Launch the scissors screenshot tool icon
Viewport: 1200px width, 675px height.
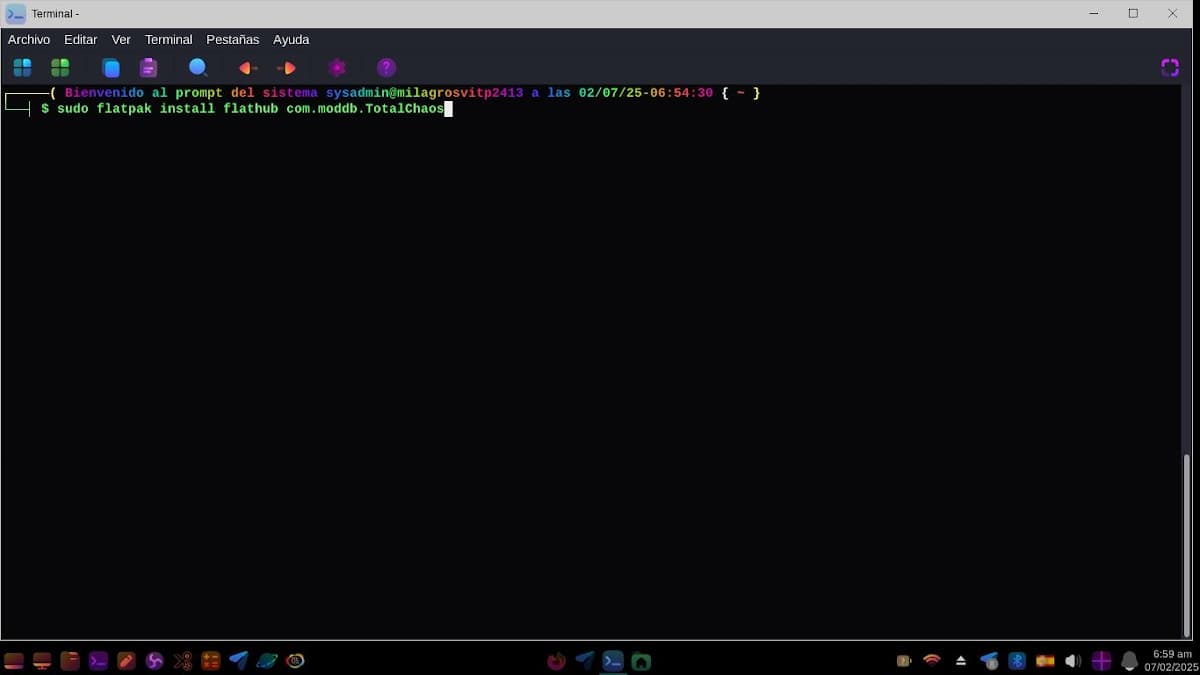pyautogui.click(x=182, y=661)
